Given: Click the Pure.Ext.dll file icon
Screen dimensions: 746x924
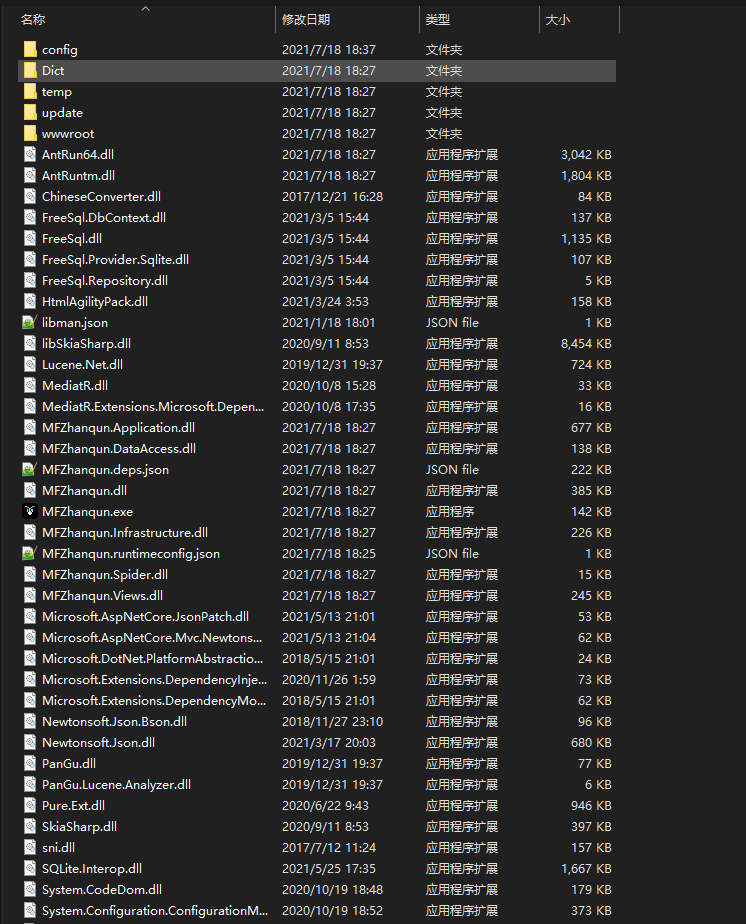Looking at the screenshot, I should [x=30, y=806].
